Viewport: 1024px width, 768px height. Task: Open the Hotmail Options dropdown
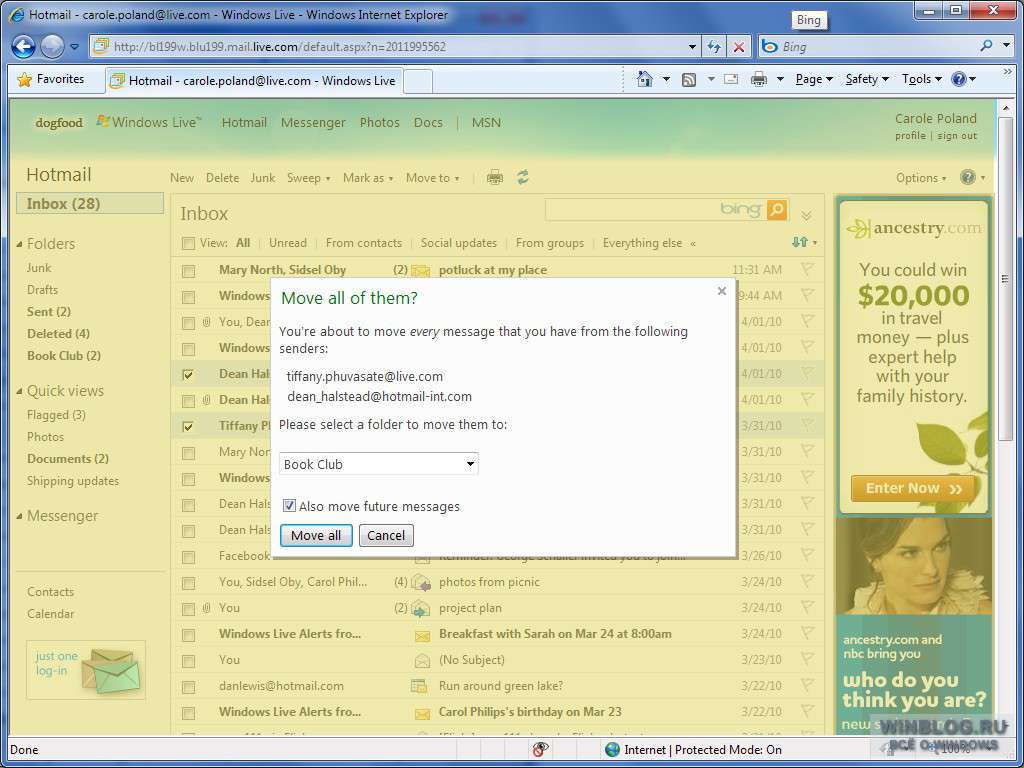[921, 178]
